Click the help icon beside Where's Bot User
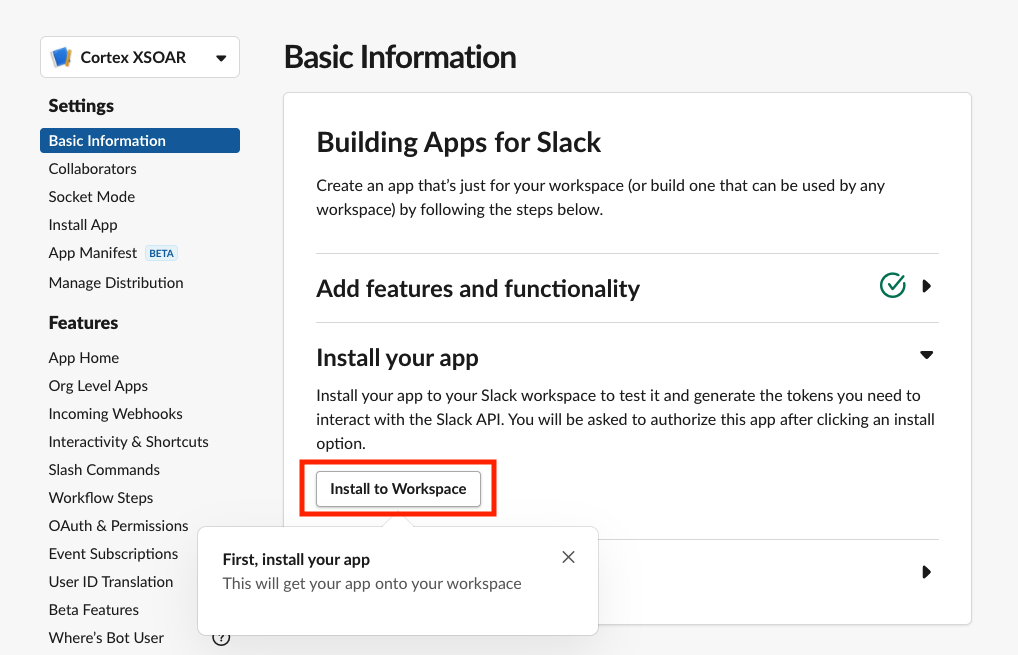Image resolution: width=1018 pixels, height=655 pixels. (x=221, y=638)
